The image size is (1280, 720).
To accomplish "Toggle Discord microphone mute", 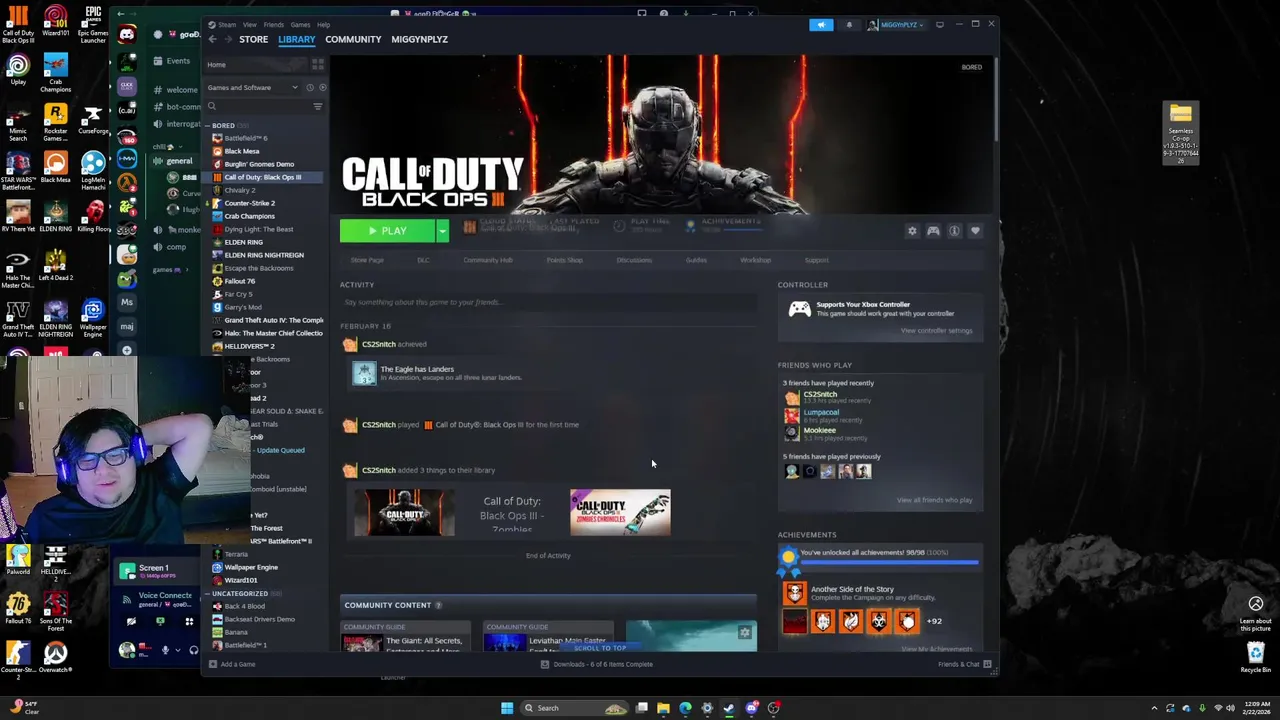I will (x=165, y=650).
